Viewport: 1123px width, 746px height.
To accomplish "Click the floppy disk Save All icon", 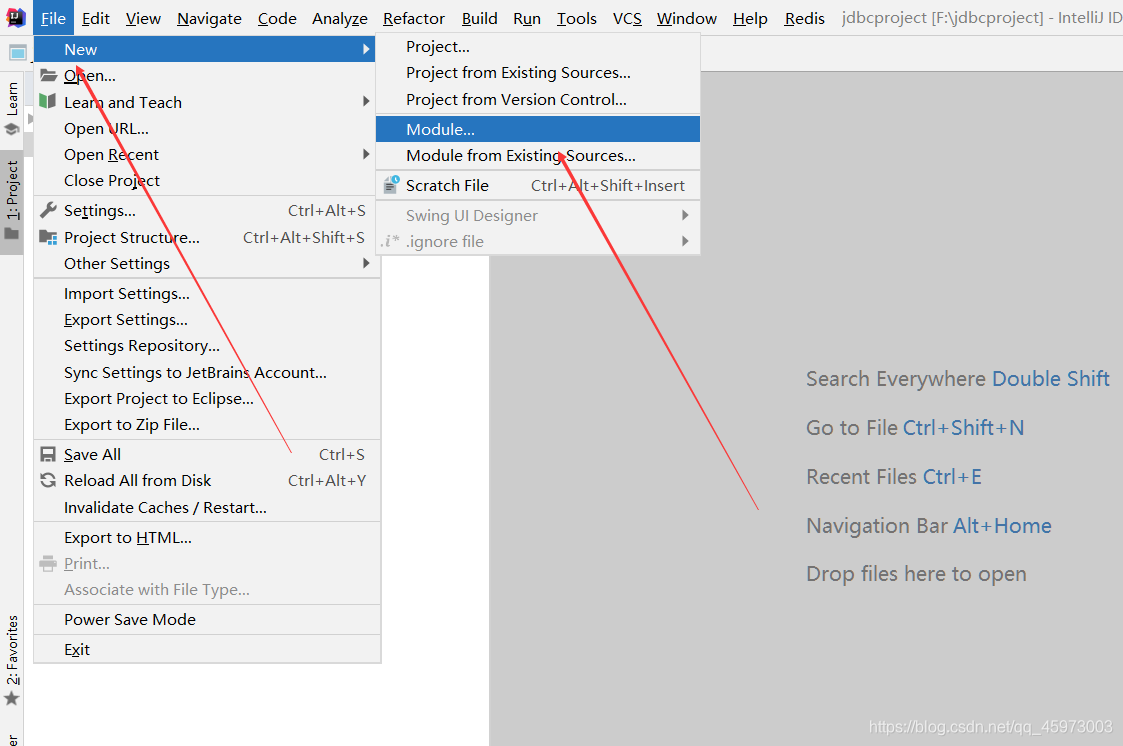I will (48, 455).
